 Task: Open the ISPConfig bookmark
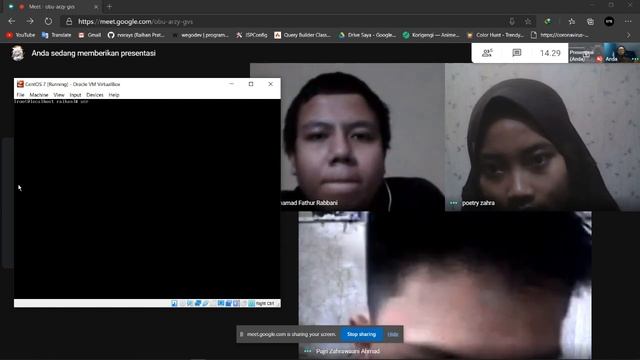(251, 35)
